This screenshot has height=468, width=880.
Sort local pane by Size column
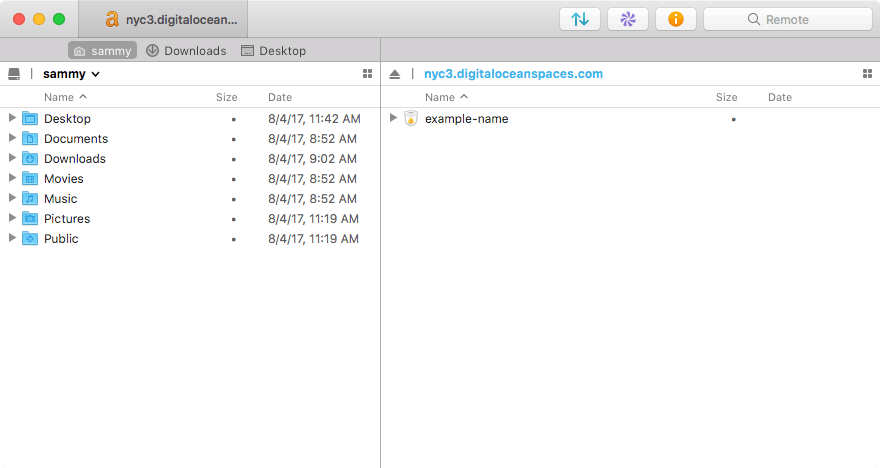coord(227,97)
